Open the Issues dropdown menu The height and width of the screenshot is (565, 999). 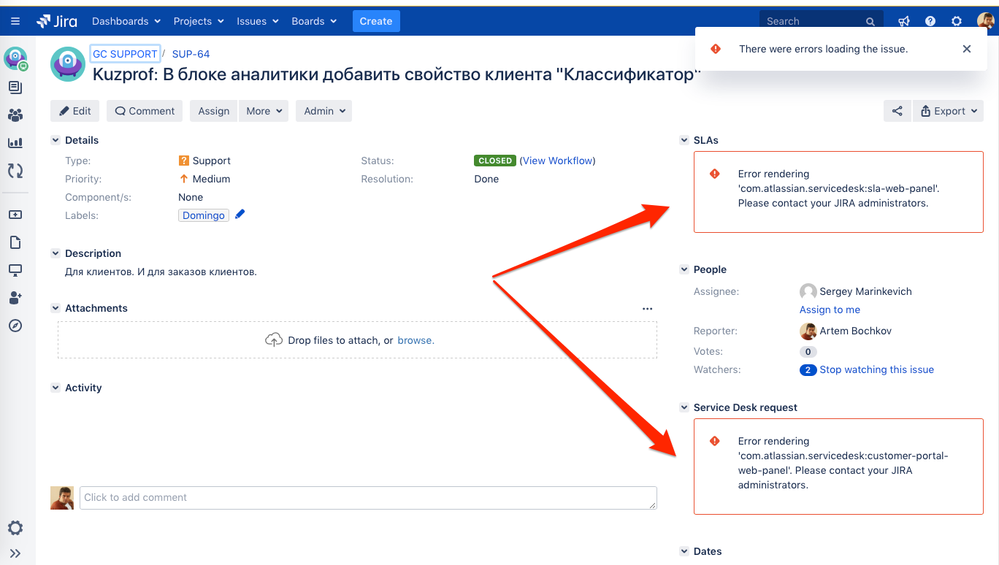pyautogui.click(x=257, y=21)
